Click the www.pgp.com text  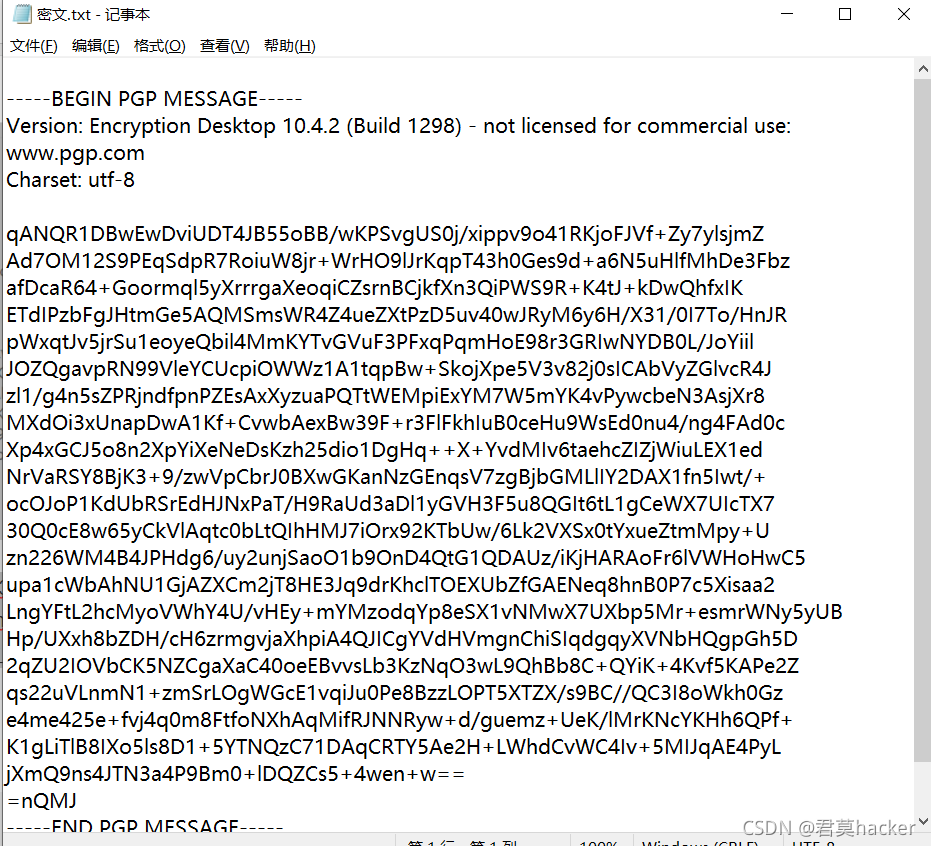(75, 153)
